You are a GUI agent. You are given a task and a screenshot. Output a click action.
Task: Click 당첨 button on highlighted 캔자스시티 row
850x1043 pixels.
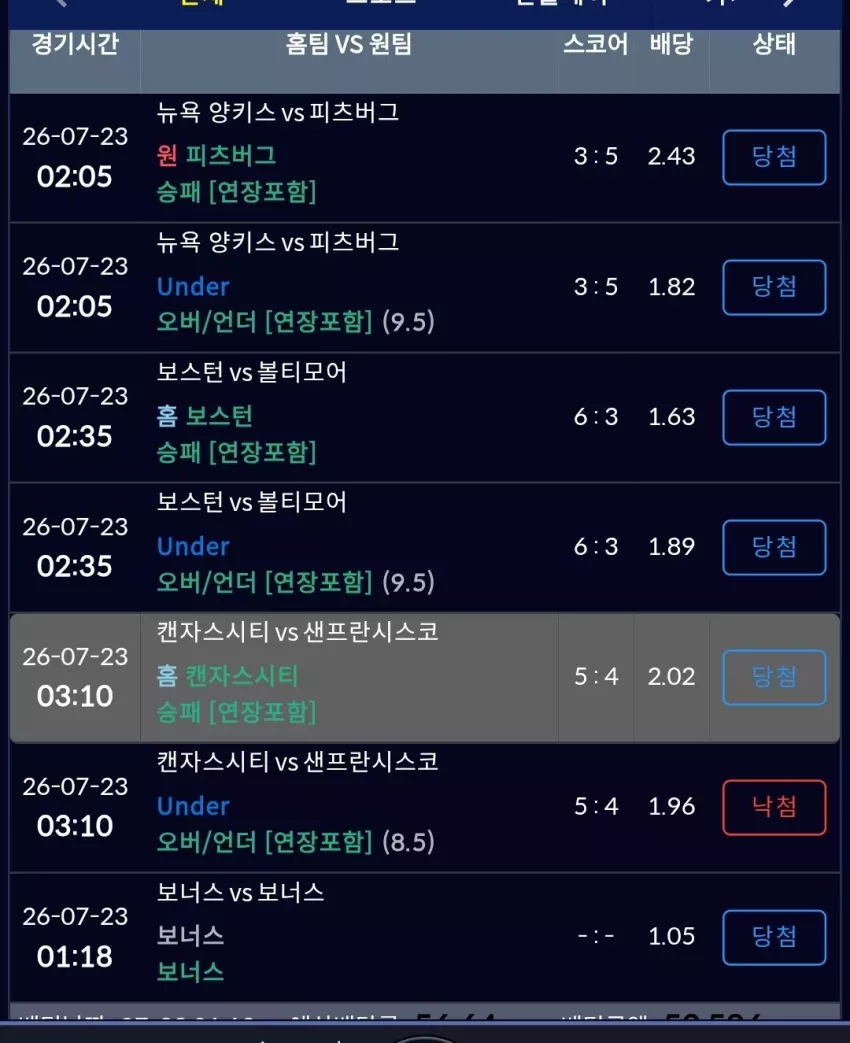point(774,677)
